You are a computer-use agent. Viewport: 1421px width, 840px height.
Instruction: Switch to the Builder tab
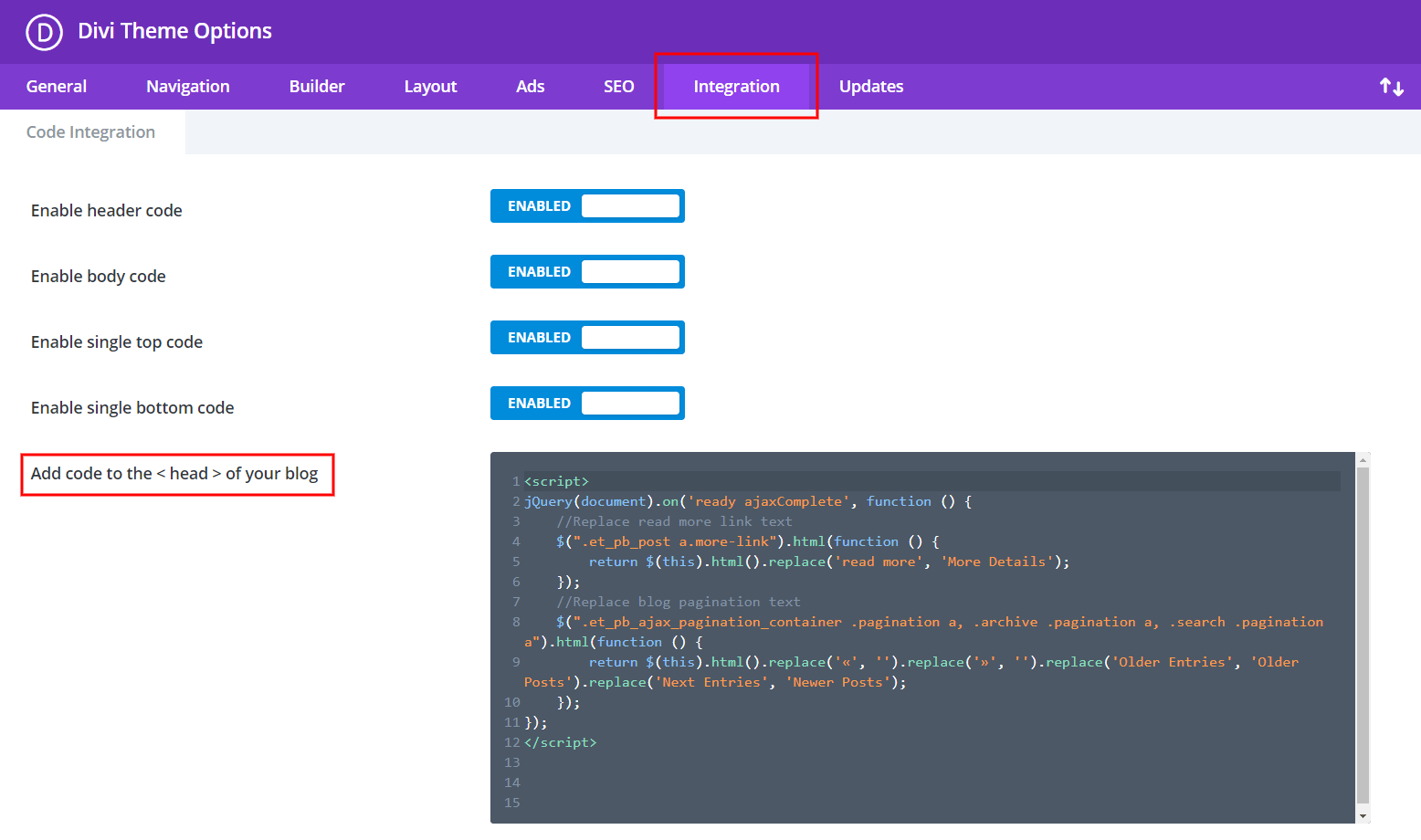tap(317, 87)
